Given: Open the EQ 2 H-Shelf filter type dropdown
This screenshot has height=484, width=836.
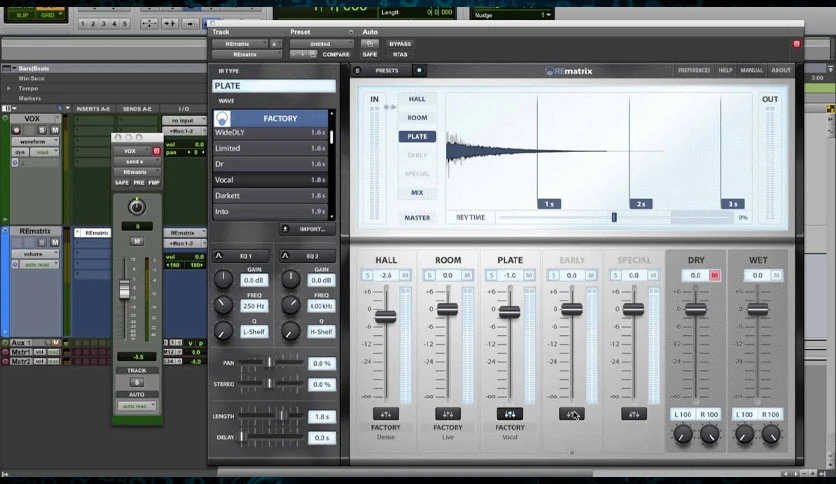Looking at the screenshot, I should (x=321, y=332).
